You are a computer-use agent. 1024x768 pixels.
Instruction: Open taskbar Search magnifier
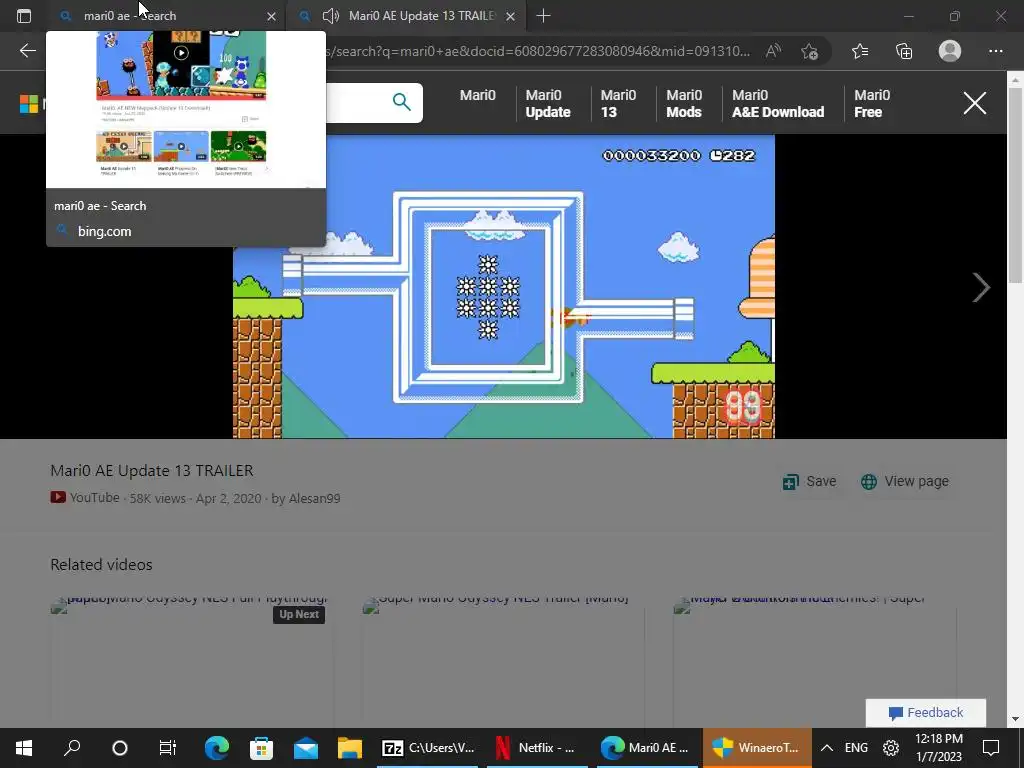click(x=72, y=748)
